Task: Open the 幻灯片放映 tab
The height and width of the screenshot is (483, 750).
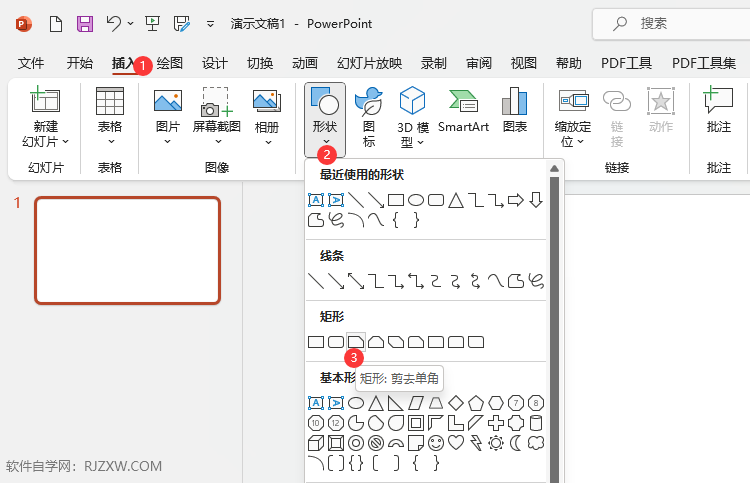Action: [x=369, y=63]
